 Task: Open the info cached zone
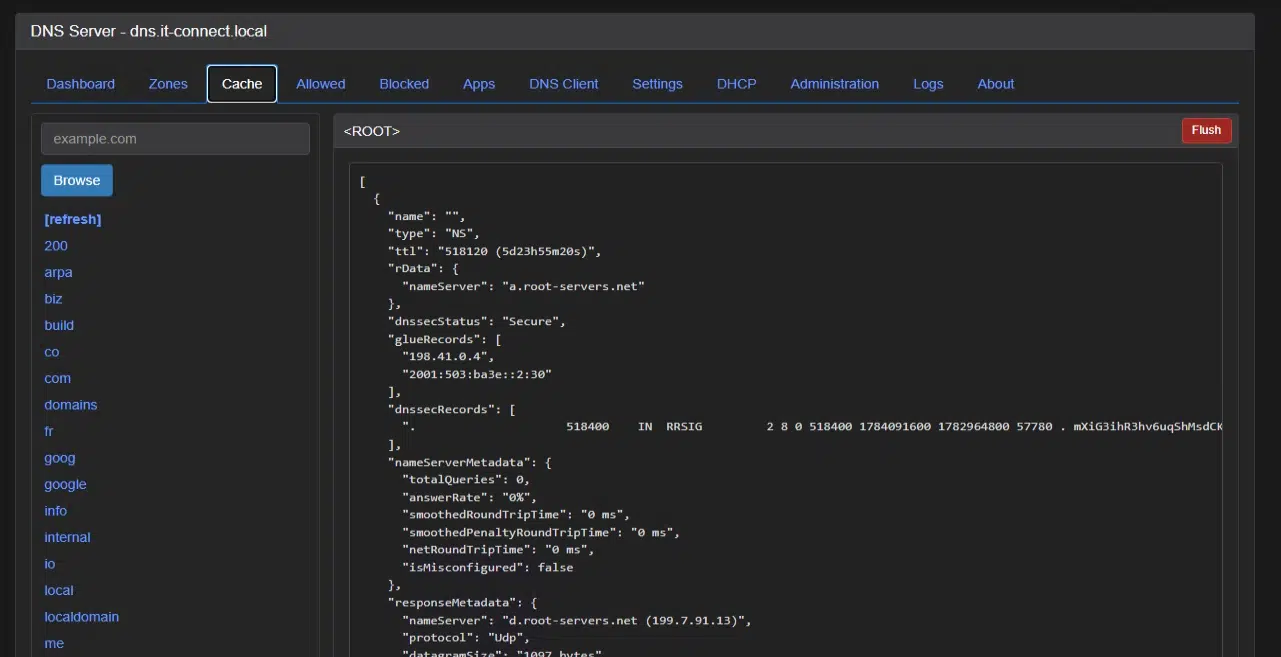click(x=56, y=511)
